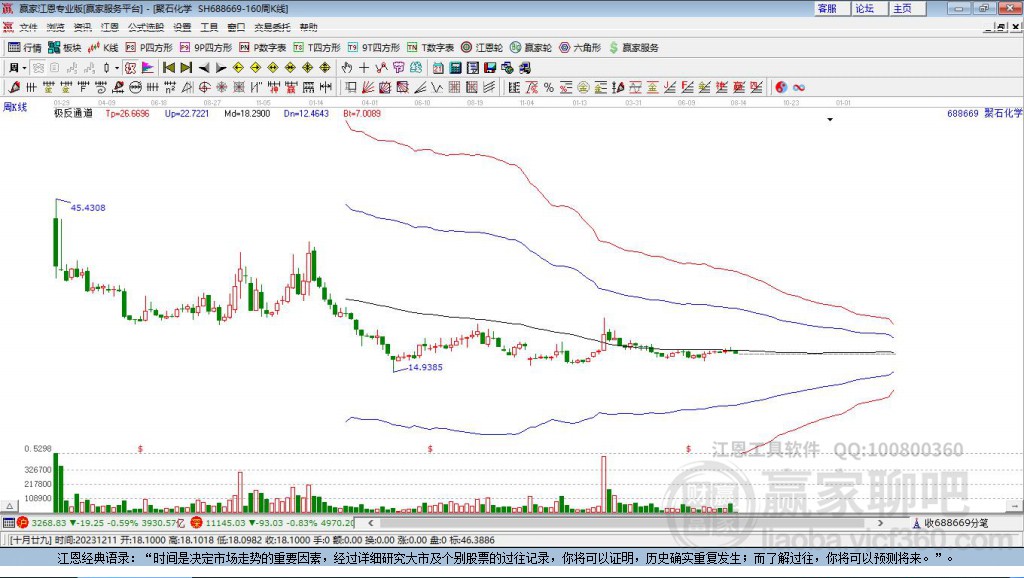Open the 江恩 menu

(110, 27)
